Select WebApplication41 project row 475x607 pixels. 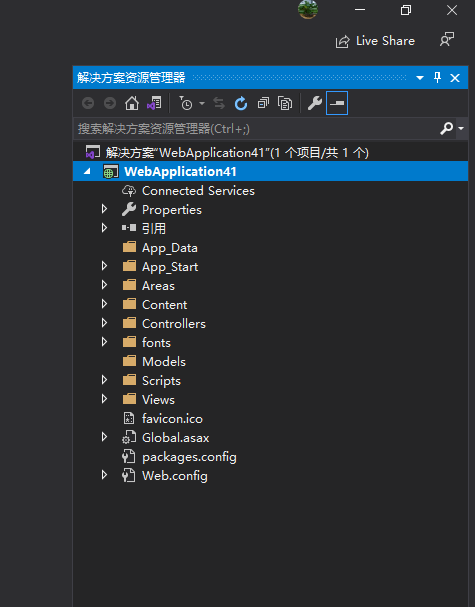pyautogui.click(x=270, y=171)
